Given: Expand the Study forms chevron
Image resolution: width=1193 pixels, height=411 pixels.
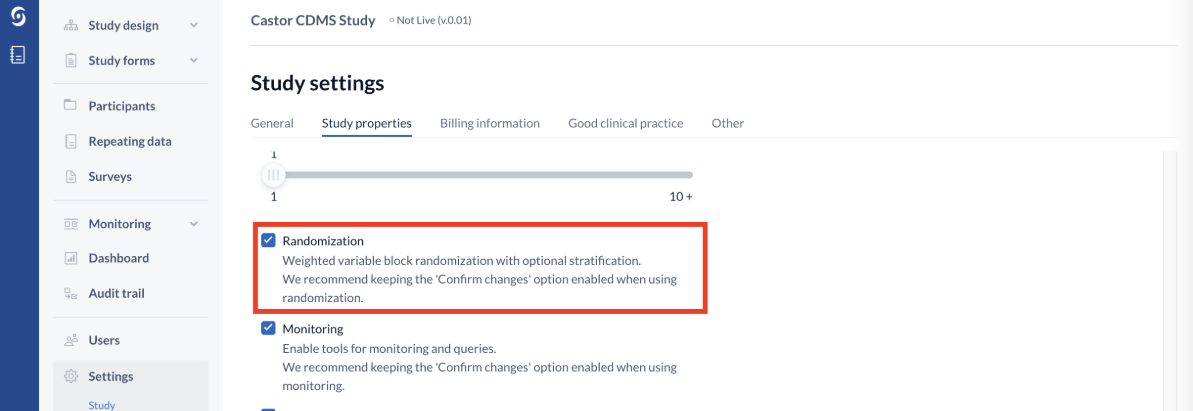Looking at the screenshot, I should tap(194, 60).
